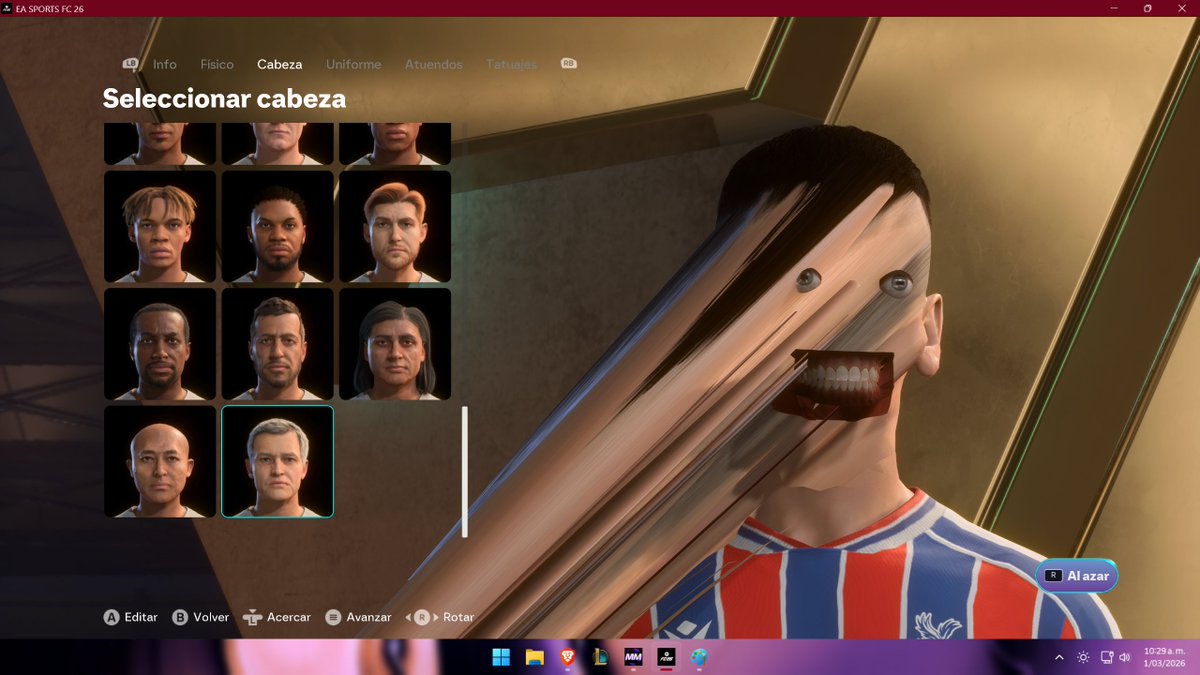
Task: Show hidden system tray icons
Action: point(1059,657)
